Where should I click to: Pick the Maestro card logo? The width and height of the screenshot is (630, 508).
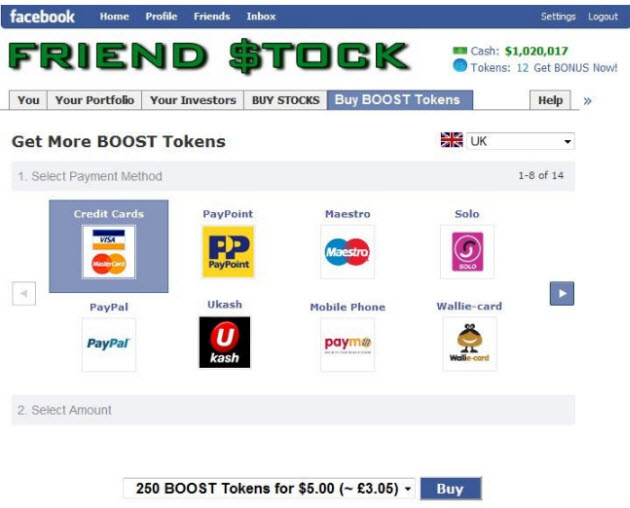pyautogui.click(x=348, y=252)
